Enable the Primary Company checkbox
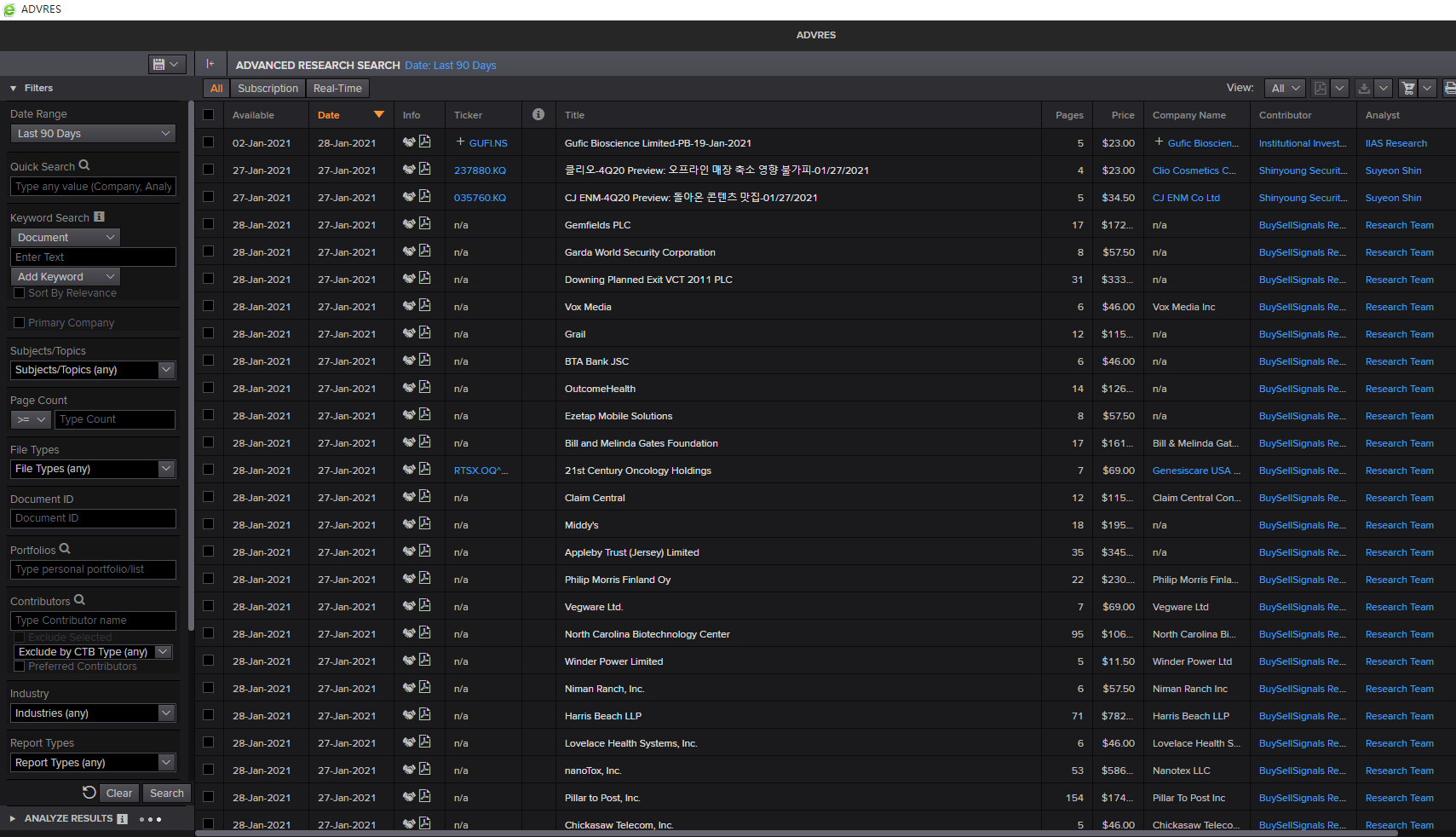Viewport: 1456px width, 837px height. pyautogui.click(x=20, y=323)
